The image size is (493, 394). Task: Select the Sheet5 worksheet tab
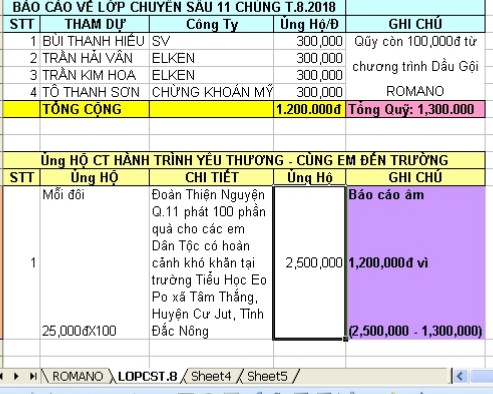coord(267,376)
